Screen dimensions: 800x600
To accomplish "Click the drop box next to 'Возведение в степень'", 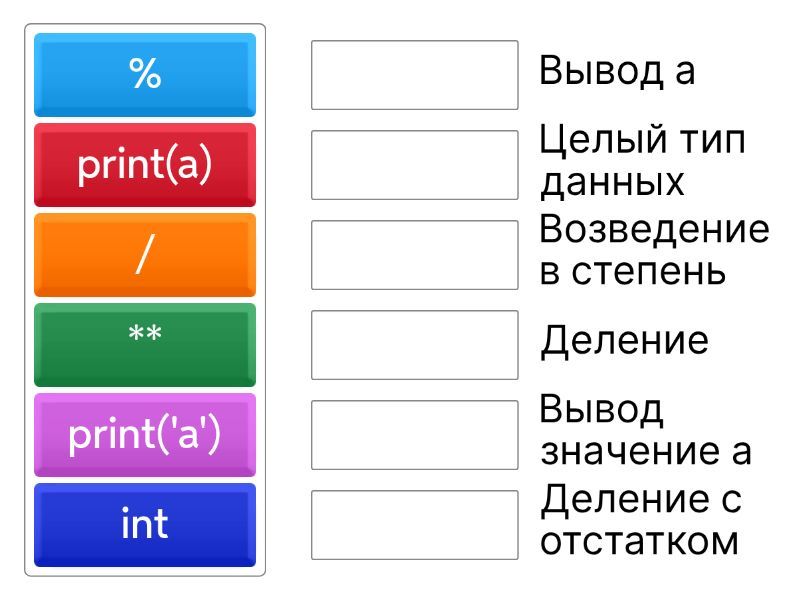I will click(414, 255).
